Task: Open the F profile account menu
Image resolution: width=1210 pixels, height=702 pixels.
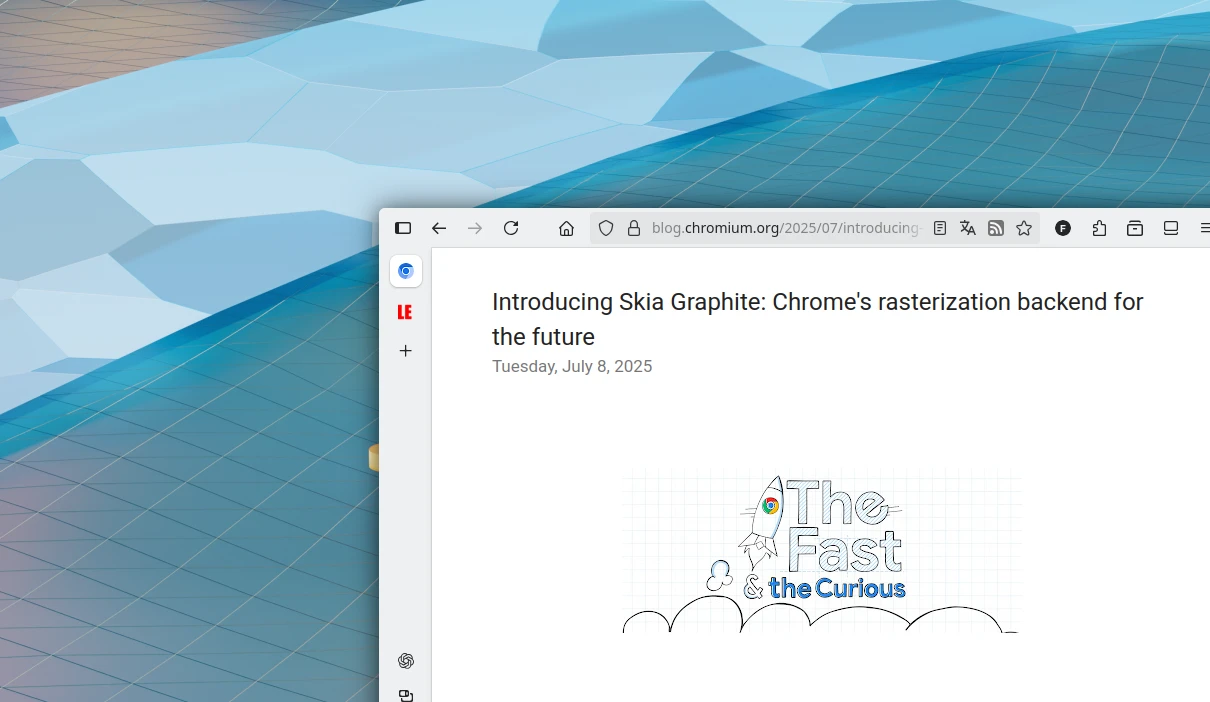Action: click(1063, 228)
